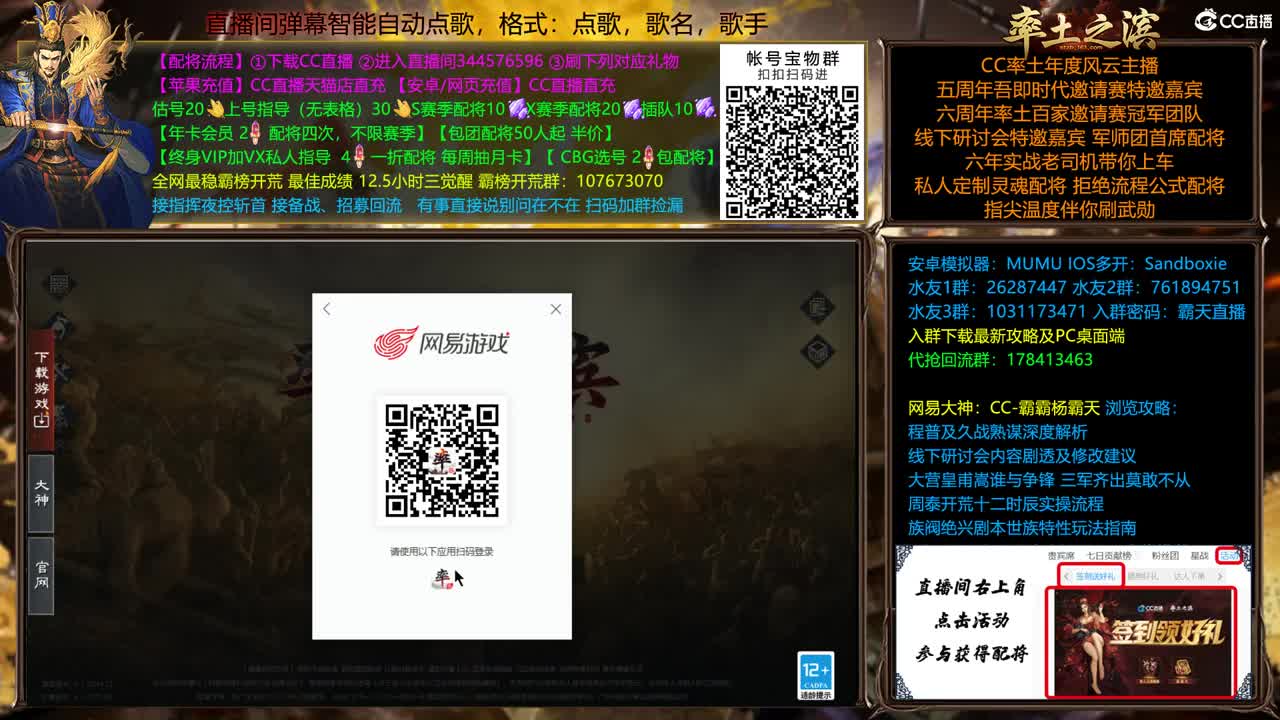Click the 六年实战老司机带你上车 line
The image size is (1280, 720).
coord(1069,162)
